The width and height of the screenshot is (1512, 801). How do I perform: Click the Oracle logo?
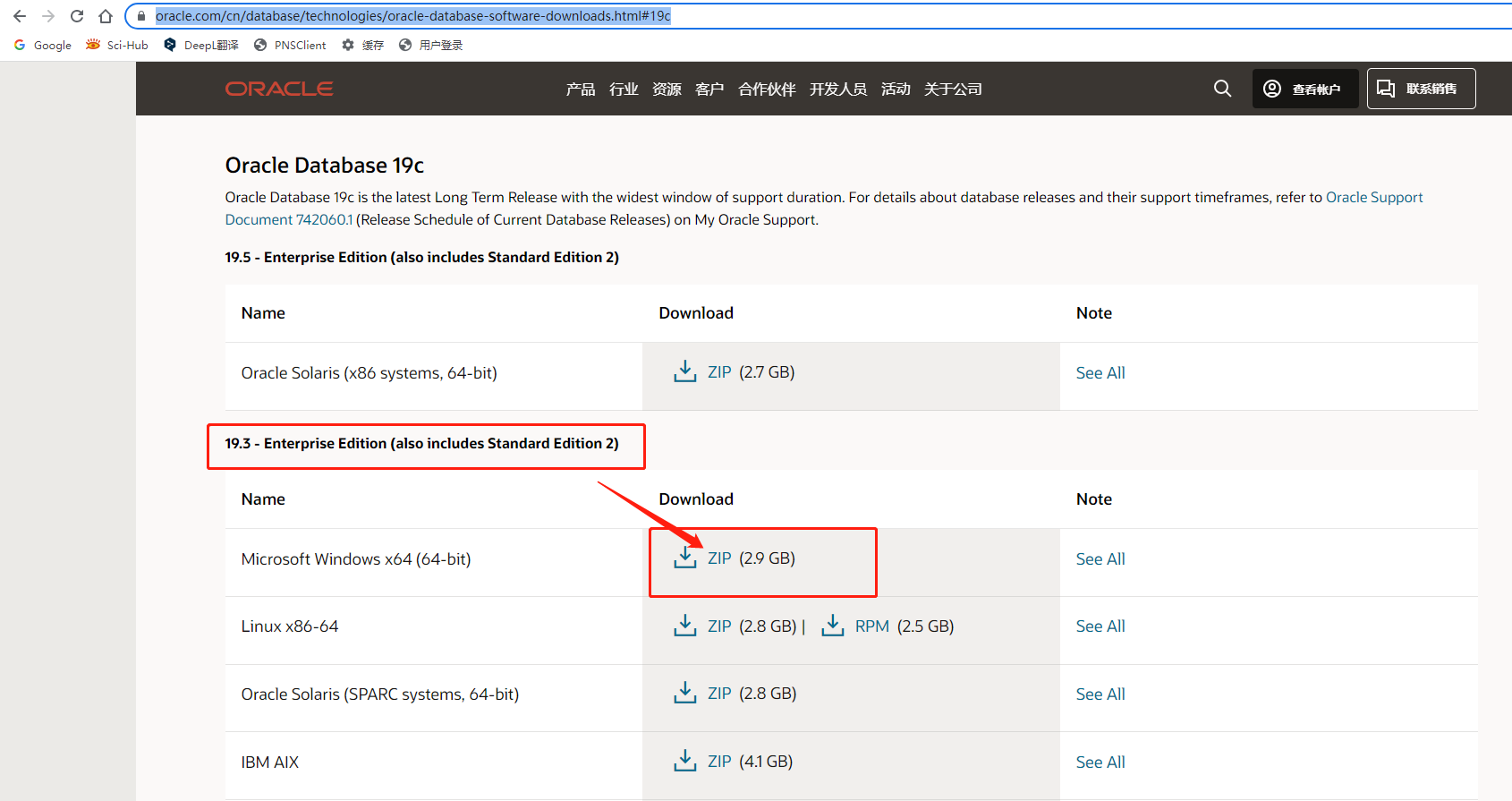click(279, 89)
